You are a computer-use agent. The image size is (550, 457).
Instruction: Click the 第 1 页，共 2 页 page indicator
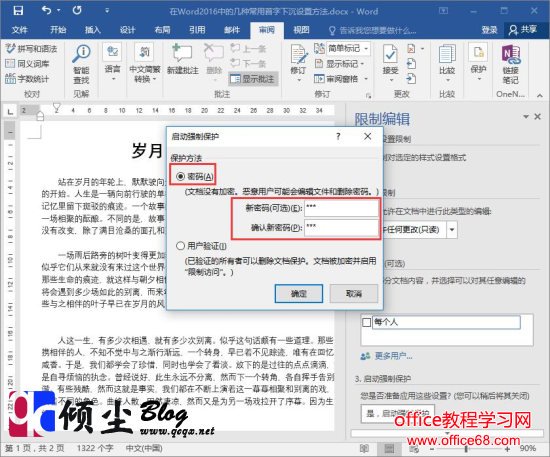click(34, 448)
